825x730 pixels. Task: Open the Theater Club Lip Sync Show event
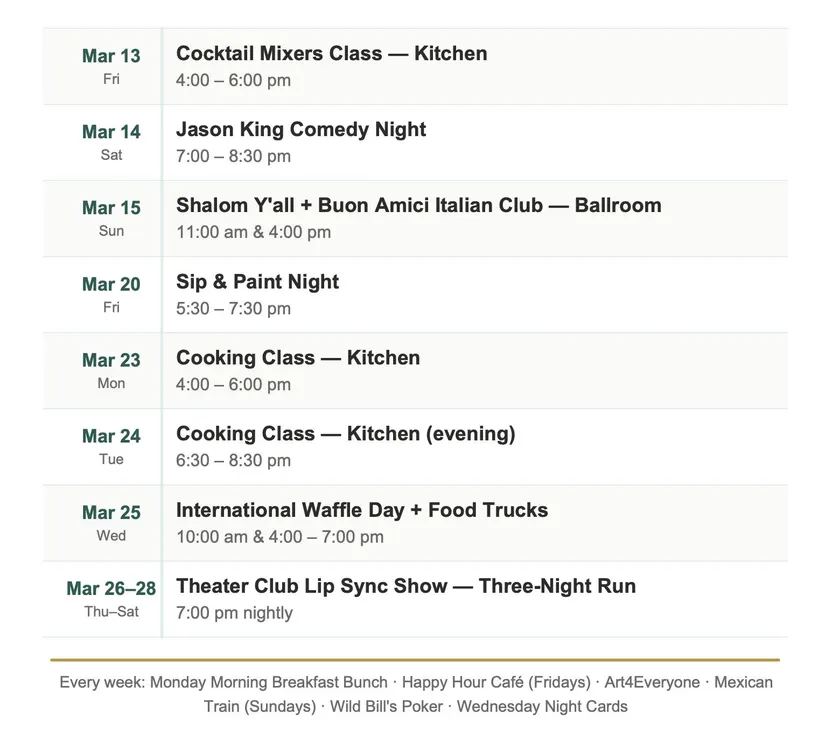pos(405,586)
